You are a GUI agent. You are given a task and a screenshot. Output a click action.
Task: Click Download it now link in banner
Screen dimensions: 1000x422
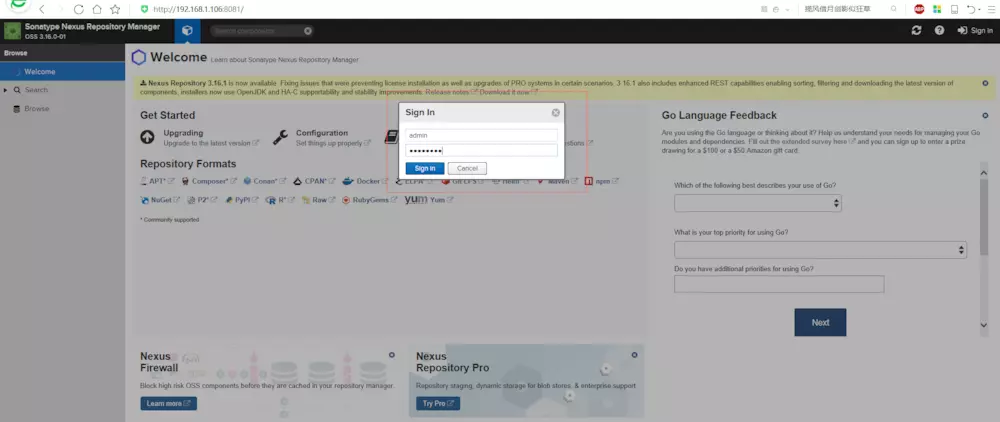tap(508, 92)
